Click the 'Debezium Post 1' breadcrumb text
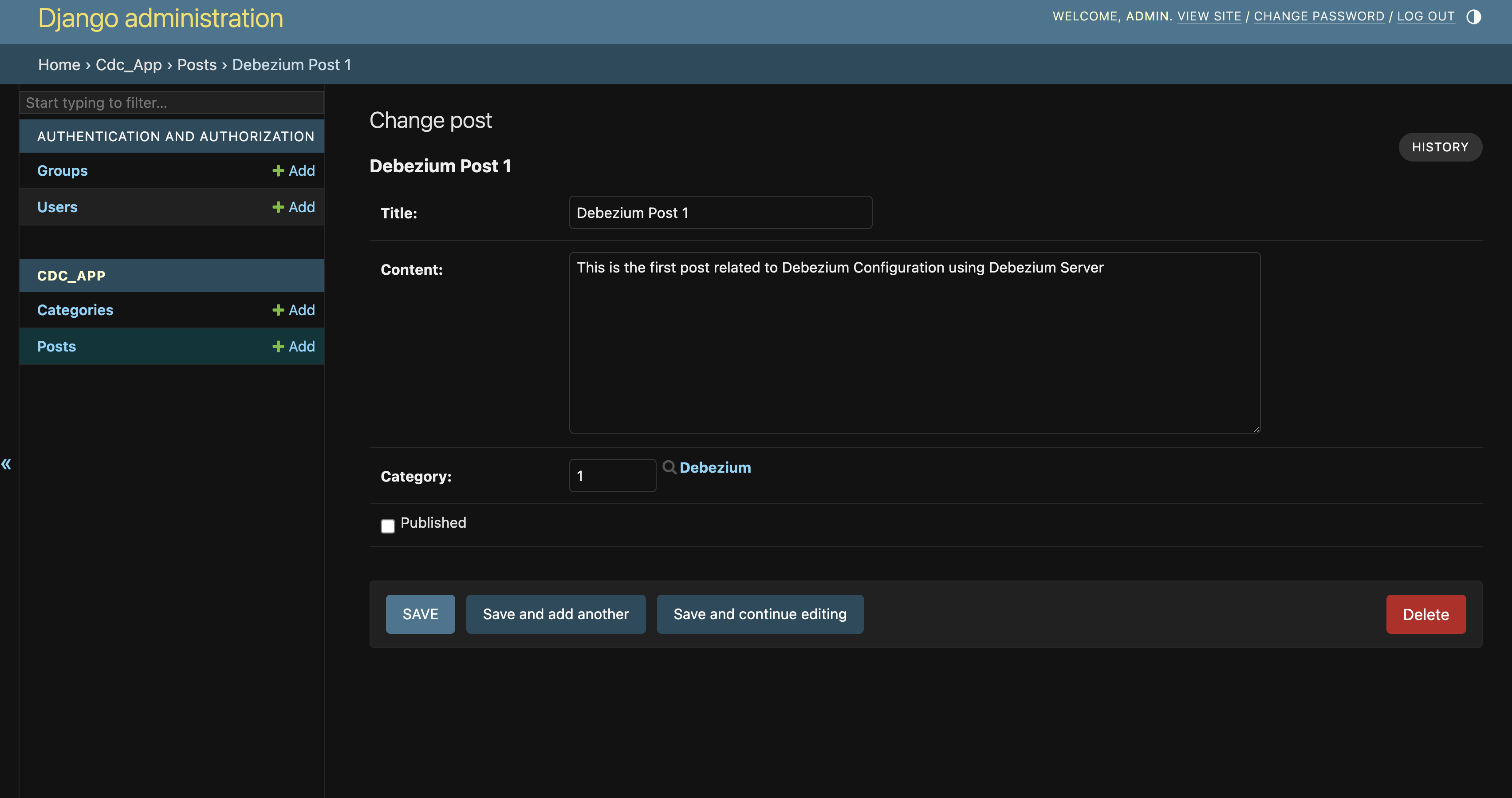The image size is (1512, 798). tap(292, 65)
